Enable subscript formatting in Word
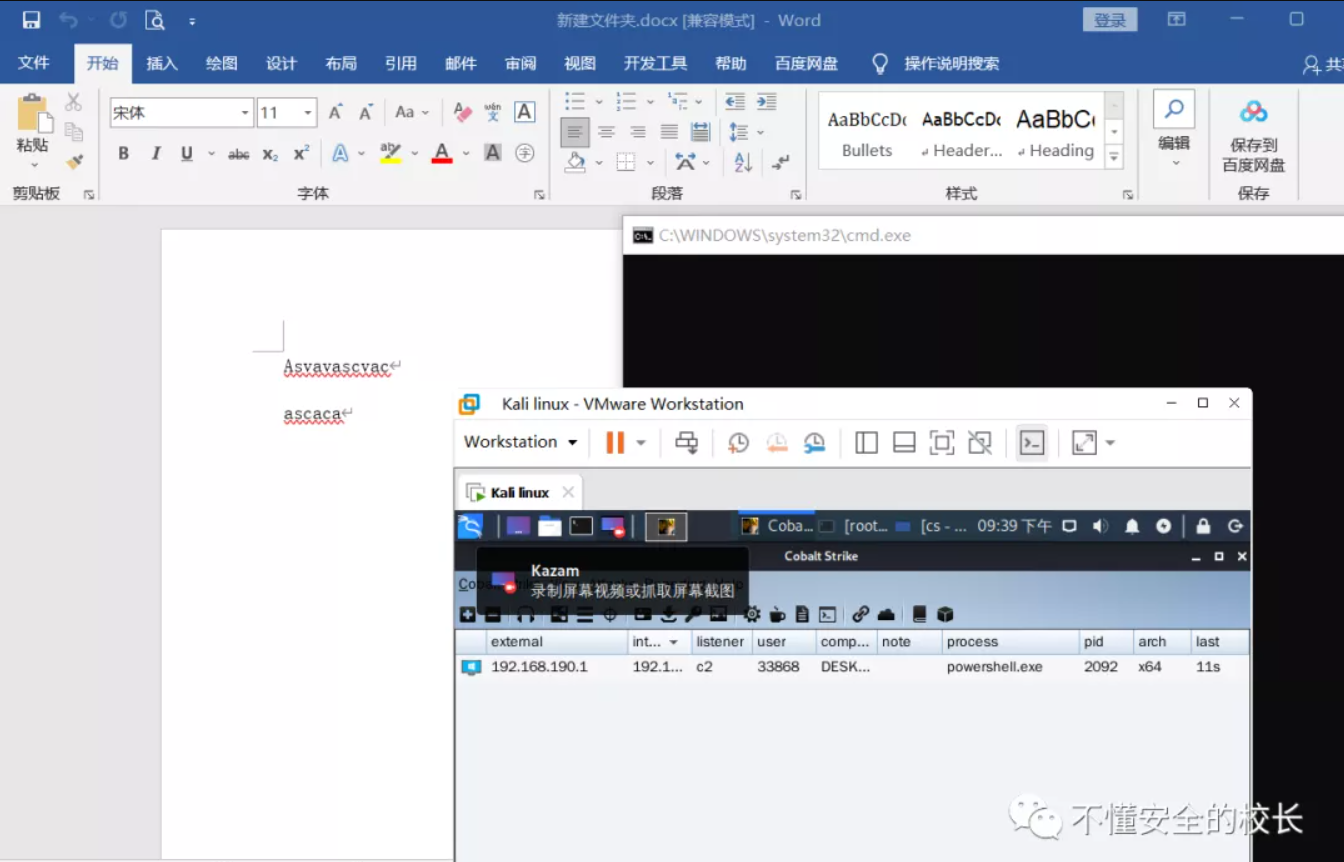Image resolution: width=1344 pixels, height=862 pixels. pyautogui.click(x=272, y=152)
